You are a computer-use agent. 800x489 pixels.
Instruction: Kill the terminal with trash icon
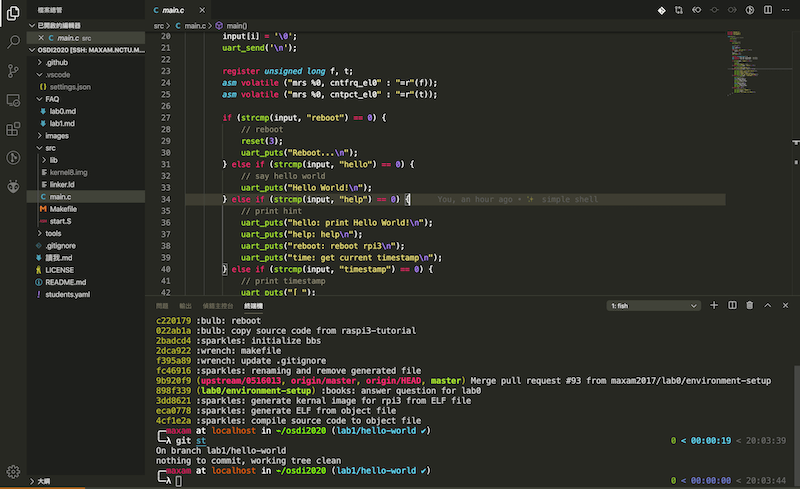coord(750,305)
